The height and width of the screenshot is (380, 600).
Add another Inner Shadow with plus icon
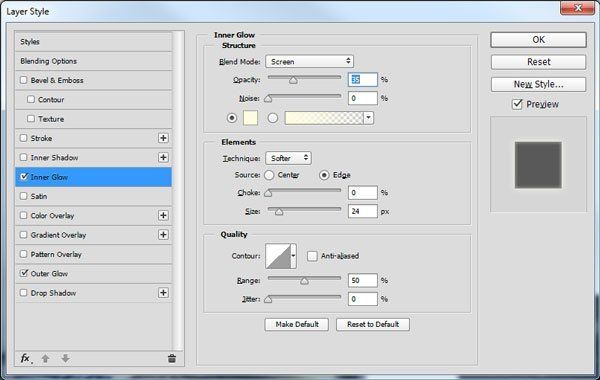tap(163, 157)
